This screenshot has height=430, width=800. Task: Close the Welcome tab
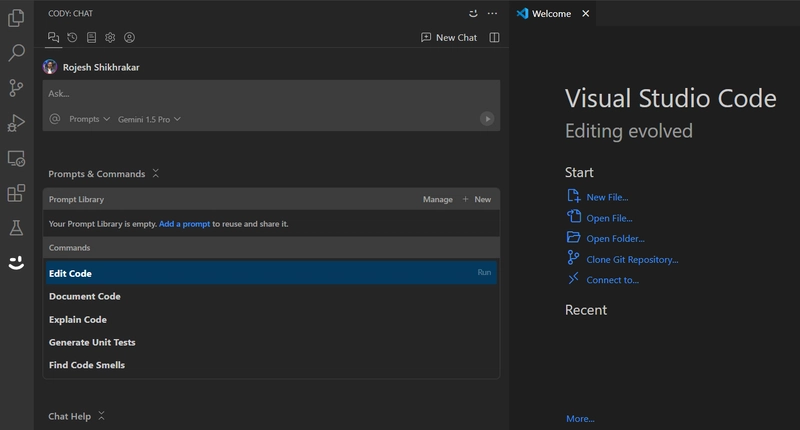[586, 14]
